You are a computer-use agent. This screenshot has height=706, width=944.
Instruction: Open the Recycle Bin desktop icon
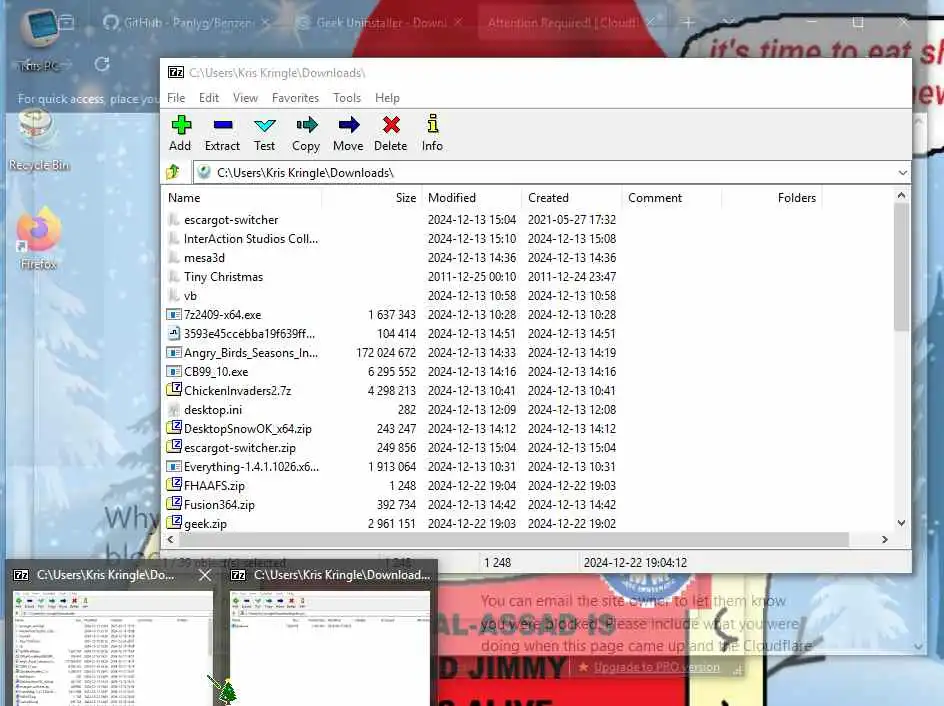37,140
